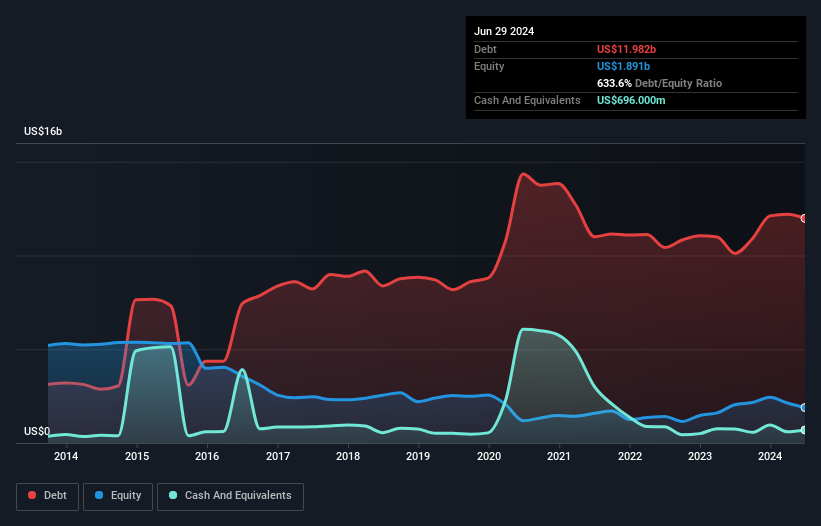Image resolution: width=821 pixels, height=526 pixels.
Task: Toggle the Equity legend button
Action: pos(118,496)
